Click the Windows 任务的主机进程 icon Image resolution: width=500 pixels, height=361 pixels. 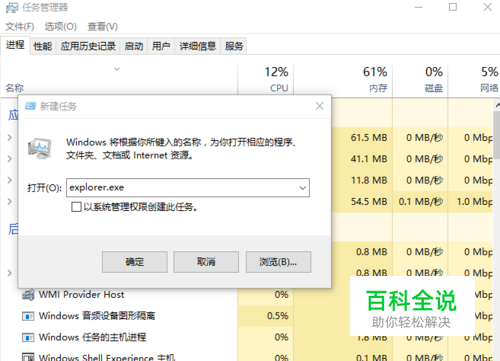coord(28,337)
